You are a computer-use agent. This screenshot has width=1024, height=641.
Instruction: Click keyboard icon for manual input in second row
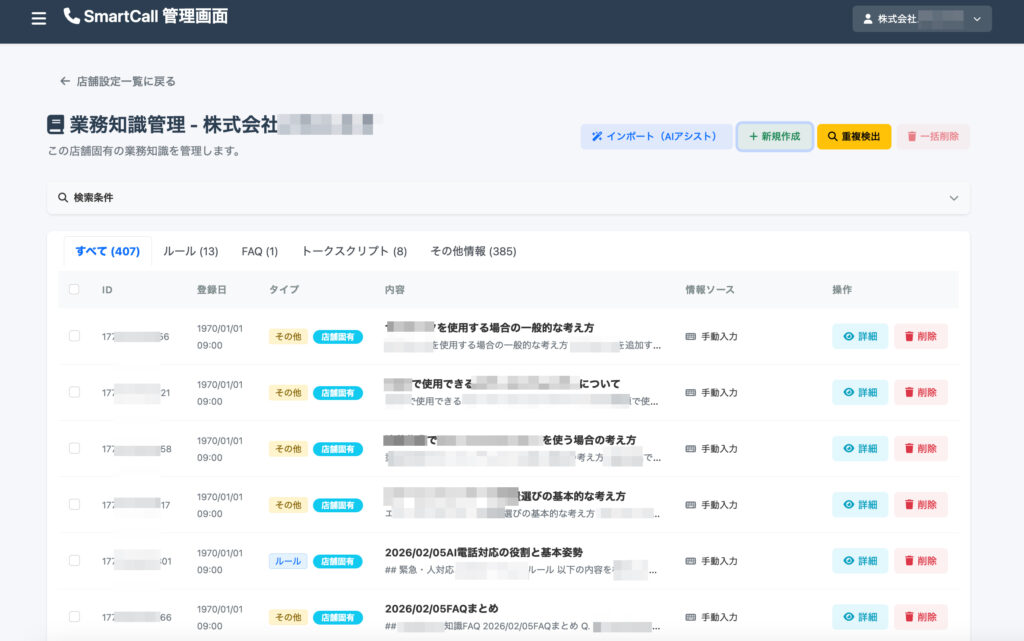(690, 393)
